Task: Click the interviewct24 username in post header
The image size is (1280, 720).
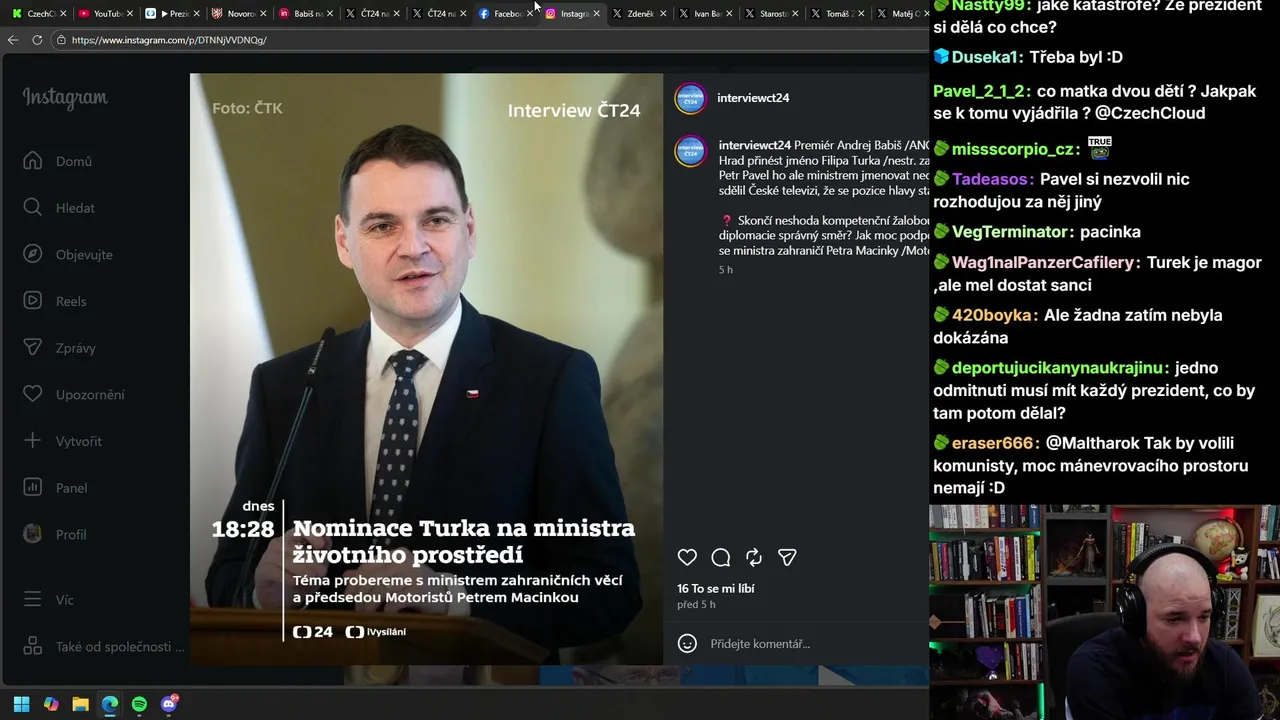Action: point(753,98)
